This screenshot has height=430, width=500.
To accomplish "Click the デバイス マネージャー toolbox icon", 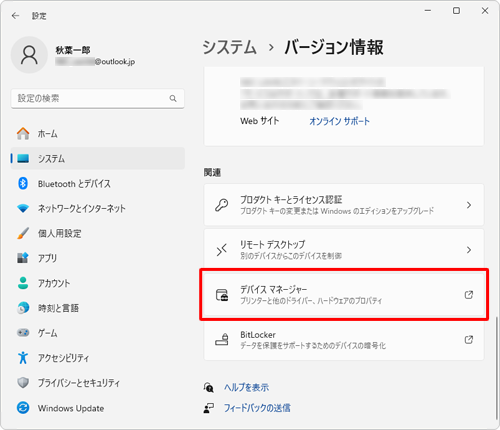I will tap(222, 295).
